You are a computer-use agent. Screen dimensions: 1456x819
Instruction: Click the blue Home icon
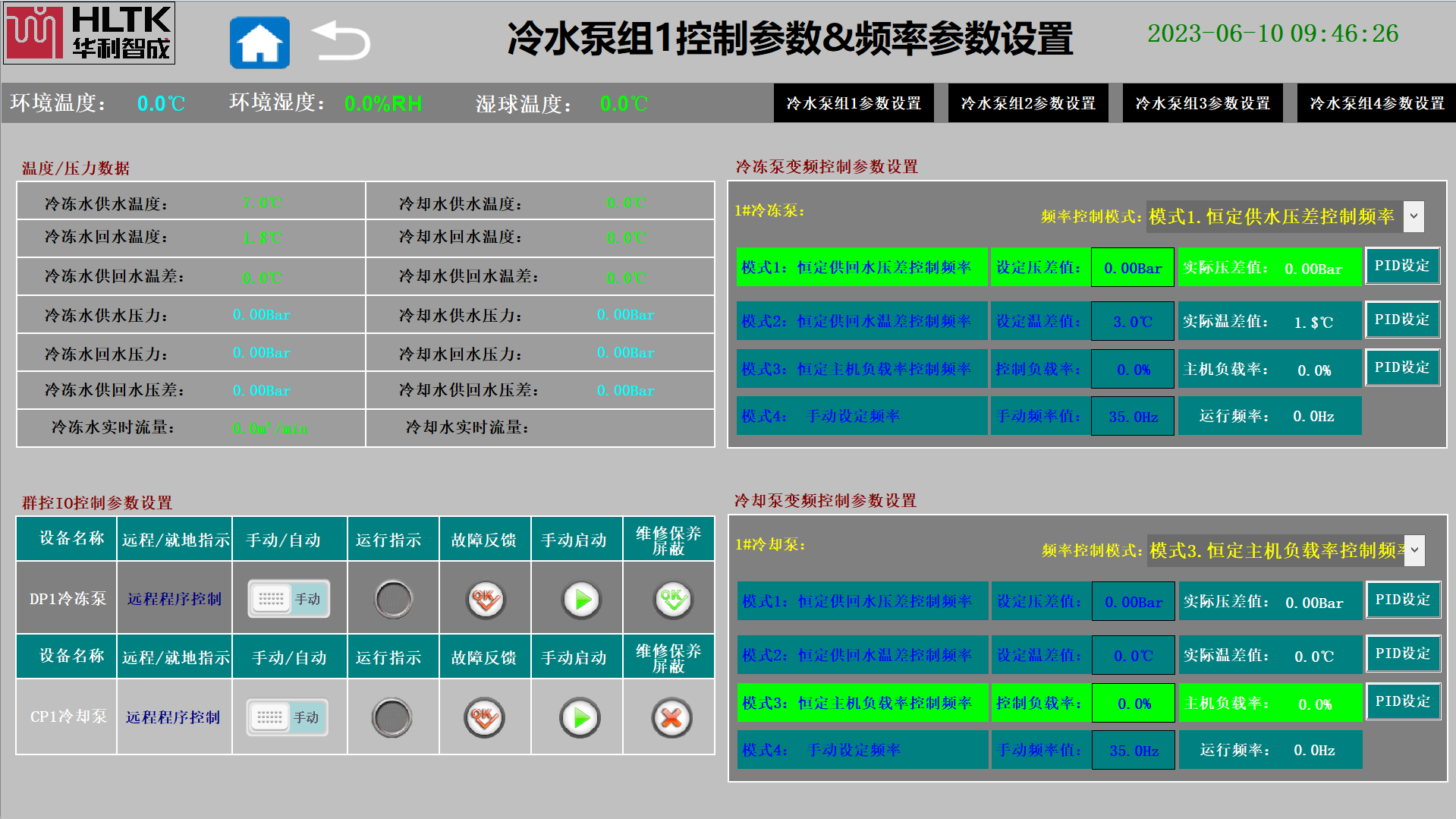pos(259,43)
